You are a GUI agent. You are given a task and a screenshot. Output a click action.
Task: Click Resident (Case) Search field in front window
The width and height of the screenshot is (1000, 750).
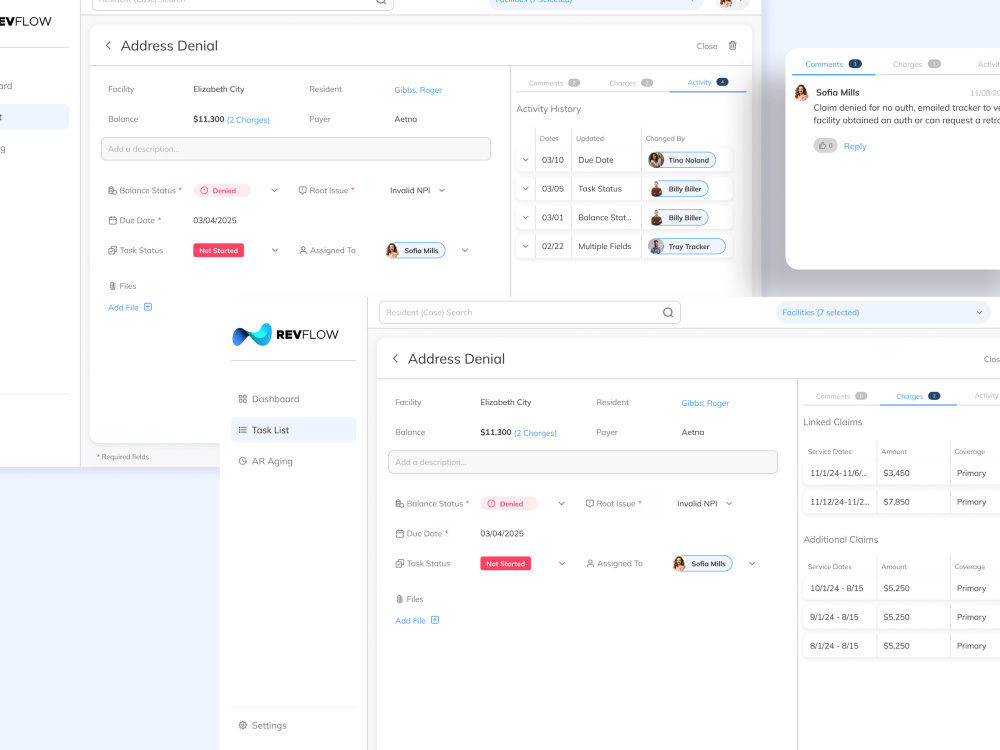(x=529, y=312)
